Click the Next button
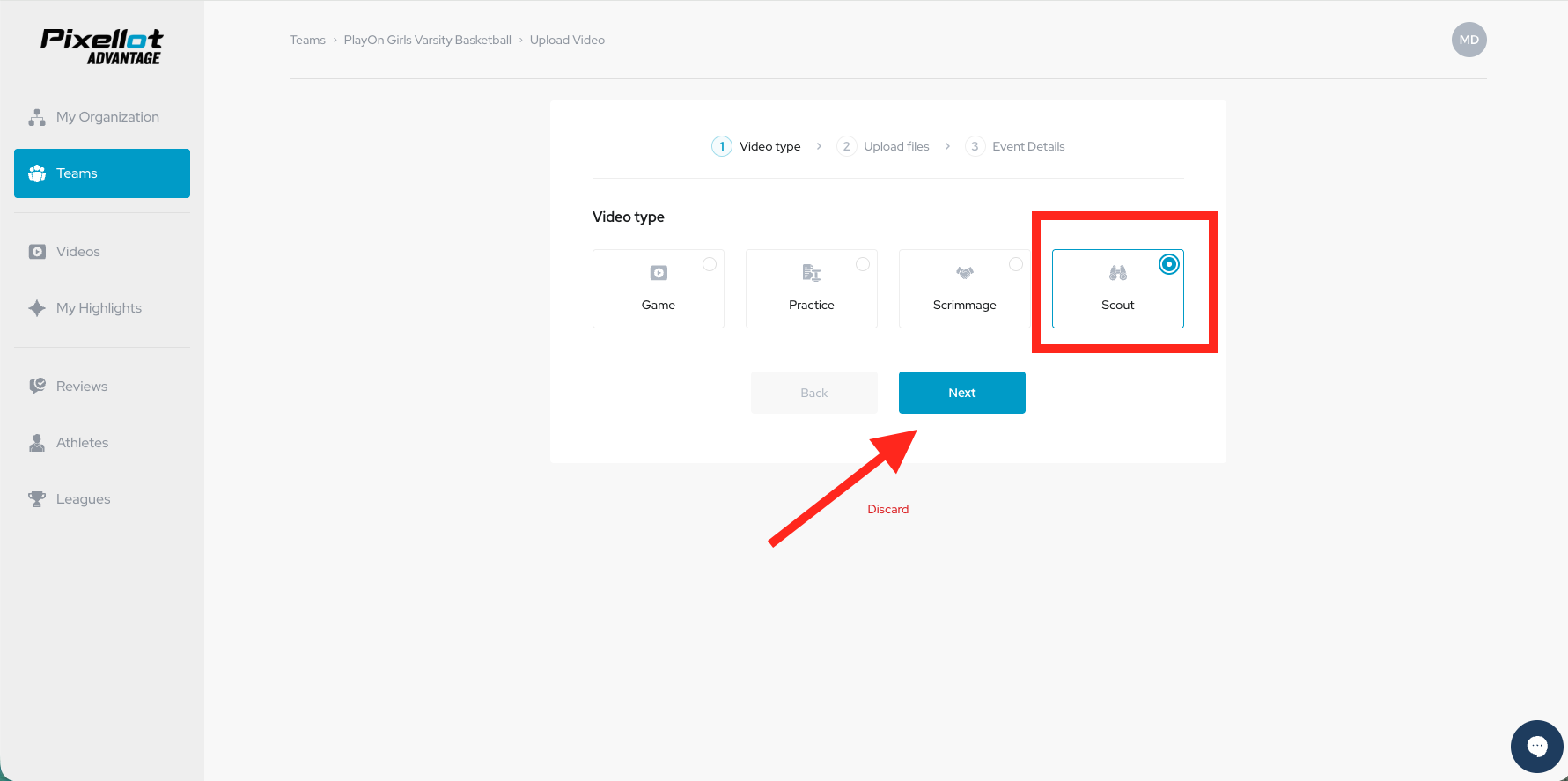1568x781 pixels. point(961,393)
